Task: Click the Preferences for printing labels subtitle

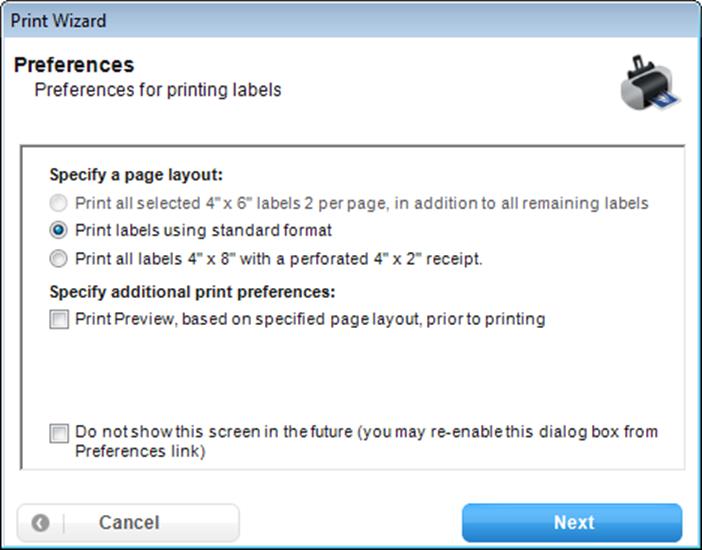Action: click(x=158, y=90)
